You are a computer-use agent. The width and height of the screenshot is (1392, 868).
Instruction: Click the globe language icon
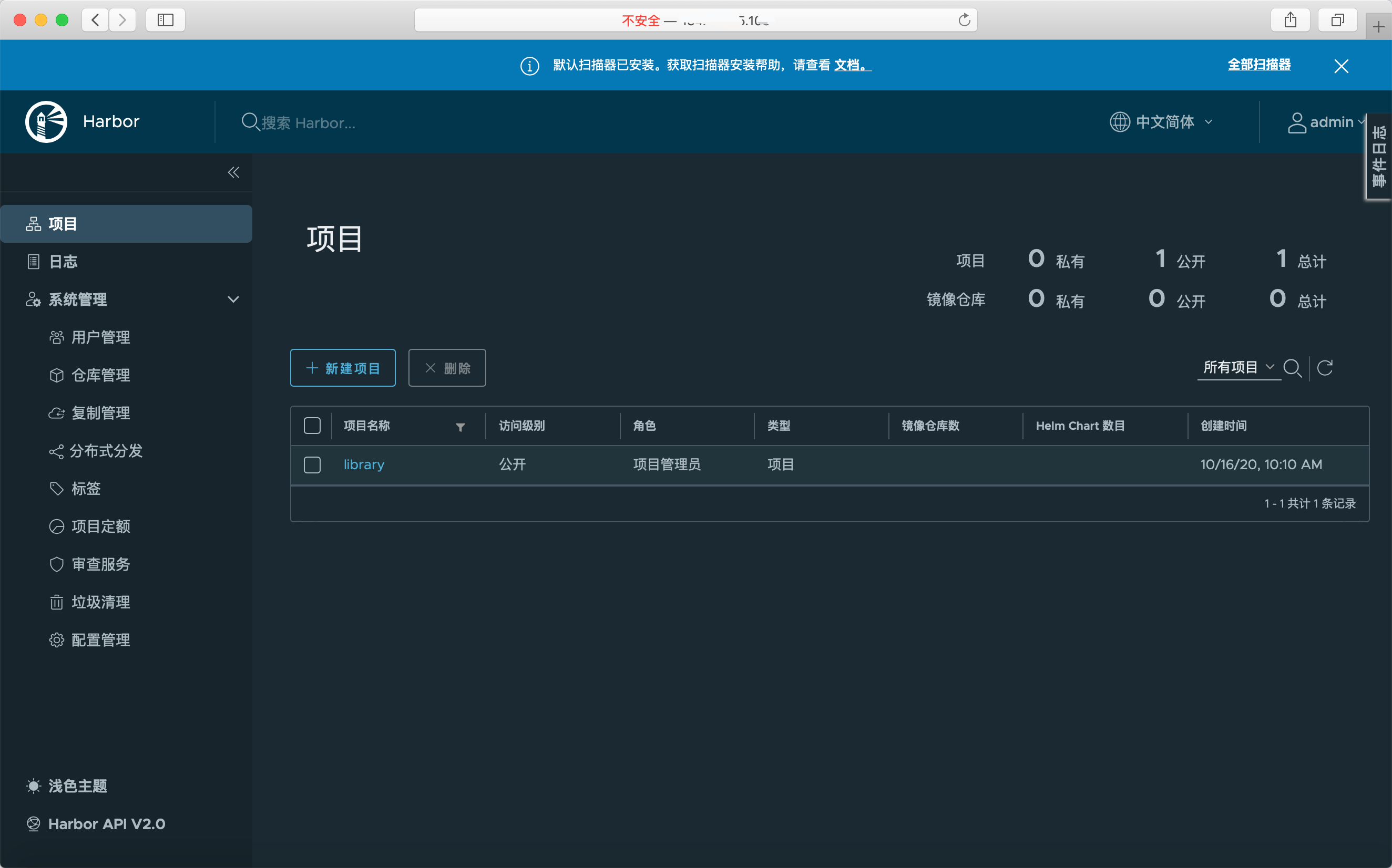coord(1120,122)
